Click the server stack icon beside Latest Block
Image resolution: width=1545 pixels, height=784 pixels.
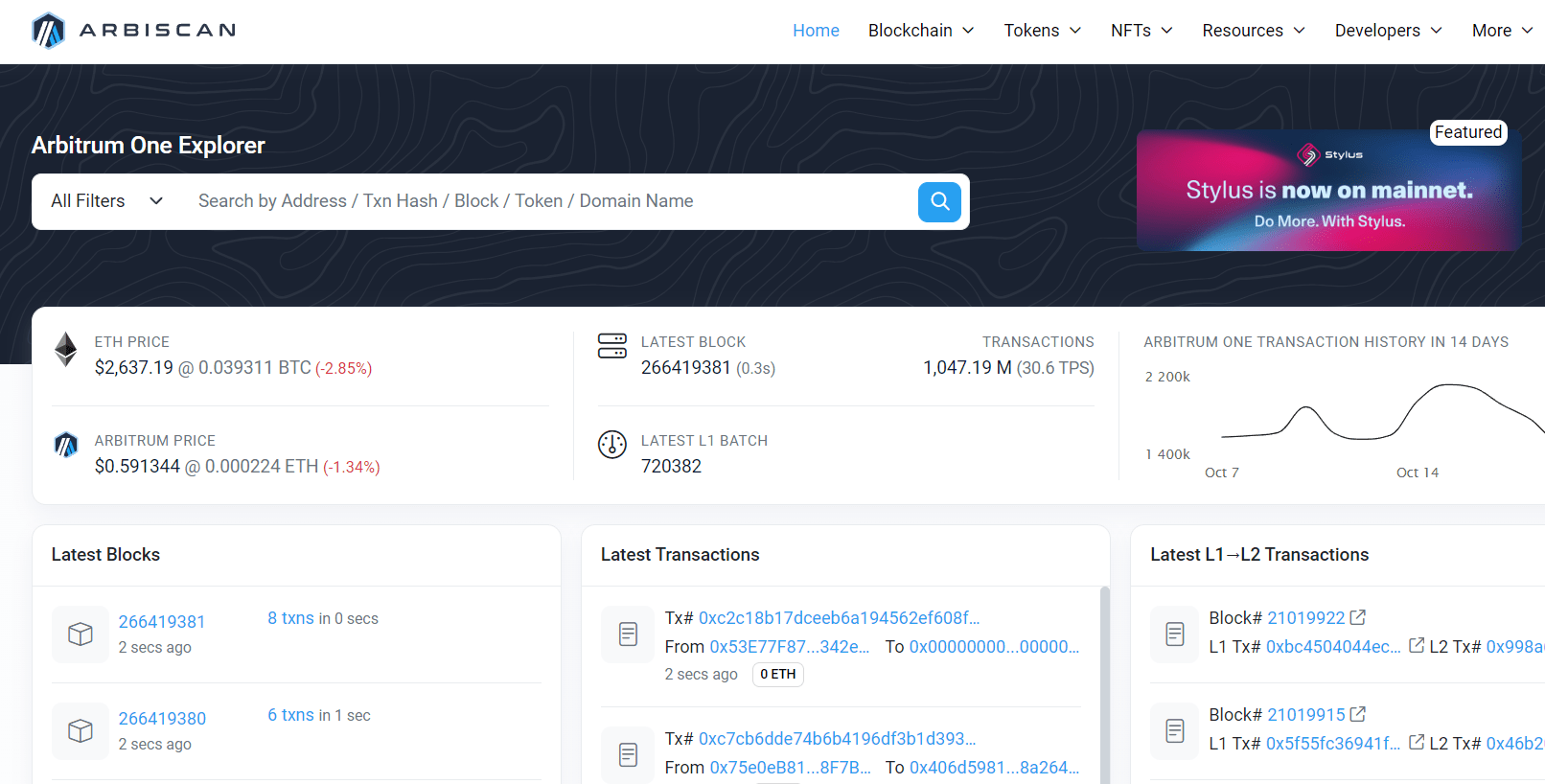[612, 346]
